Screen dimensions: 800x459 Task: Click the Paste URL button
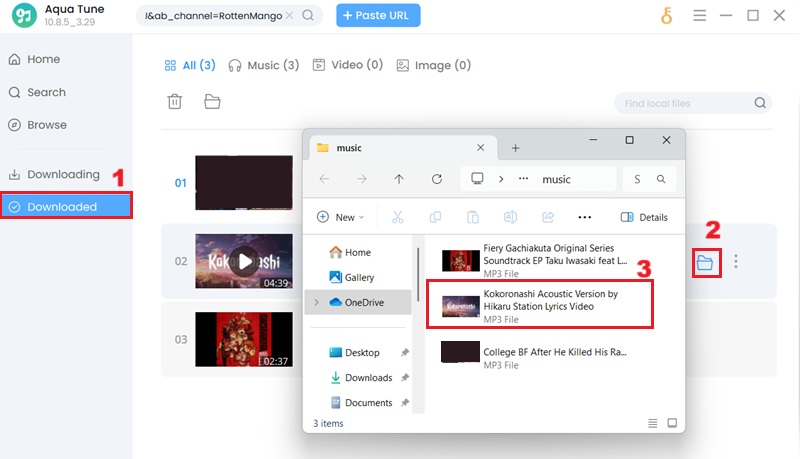pos(378,16)
